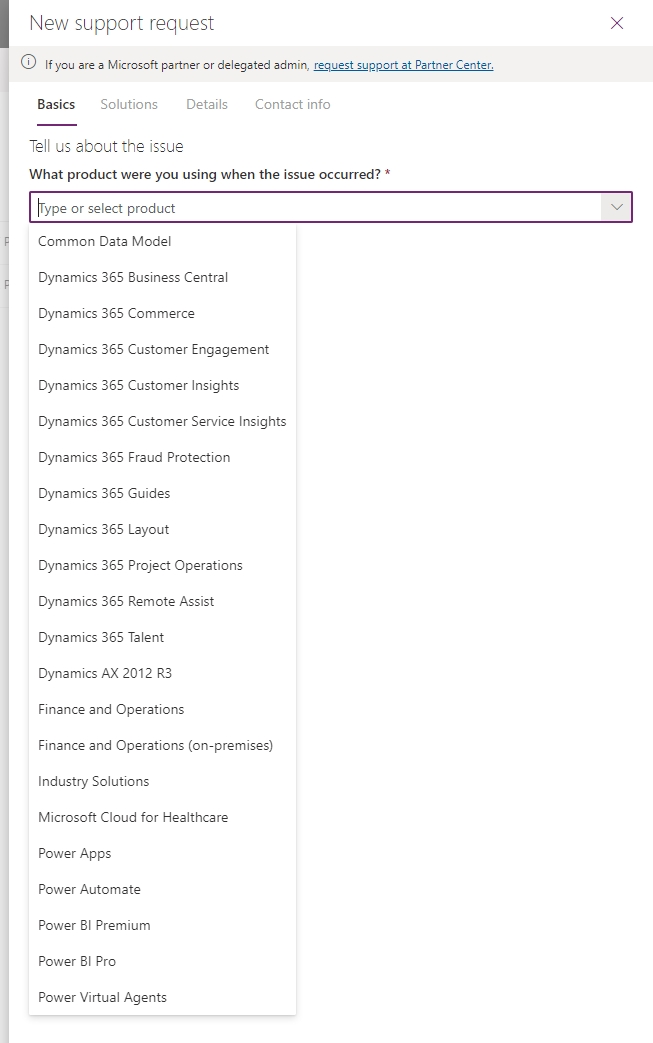Viewport: 653px width, 1043px height.
Task: Click the product search input field
Action: pos(315,208)
